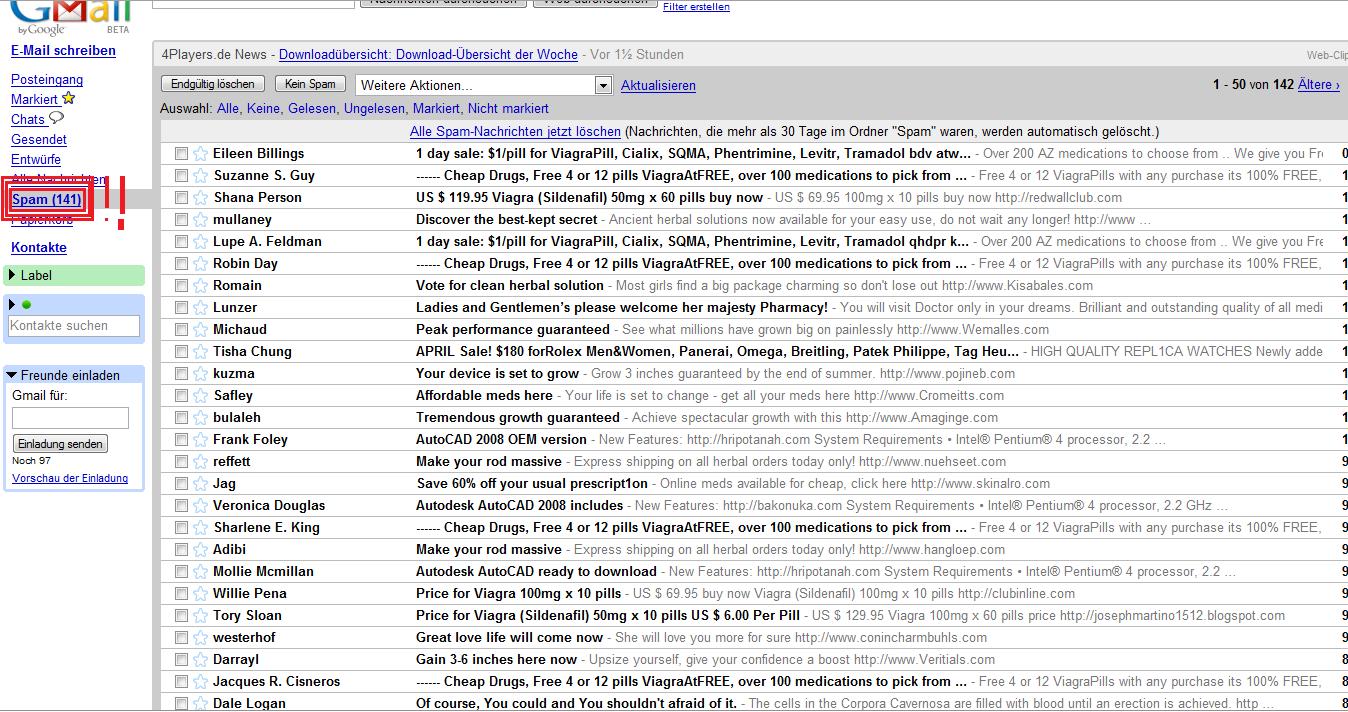Star the Adibi message
This screenshot has height=712, width=1348.
[200, 550]
